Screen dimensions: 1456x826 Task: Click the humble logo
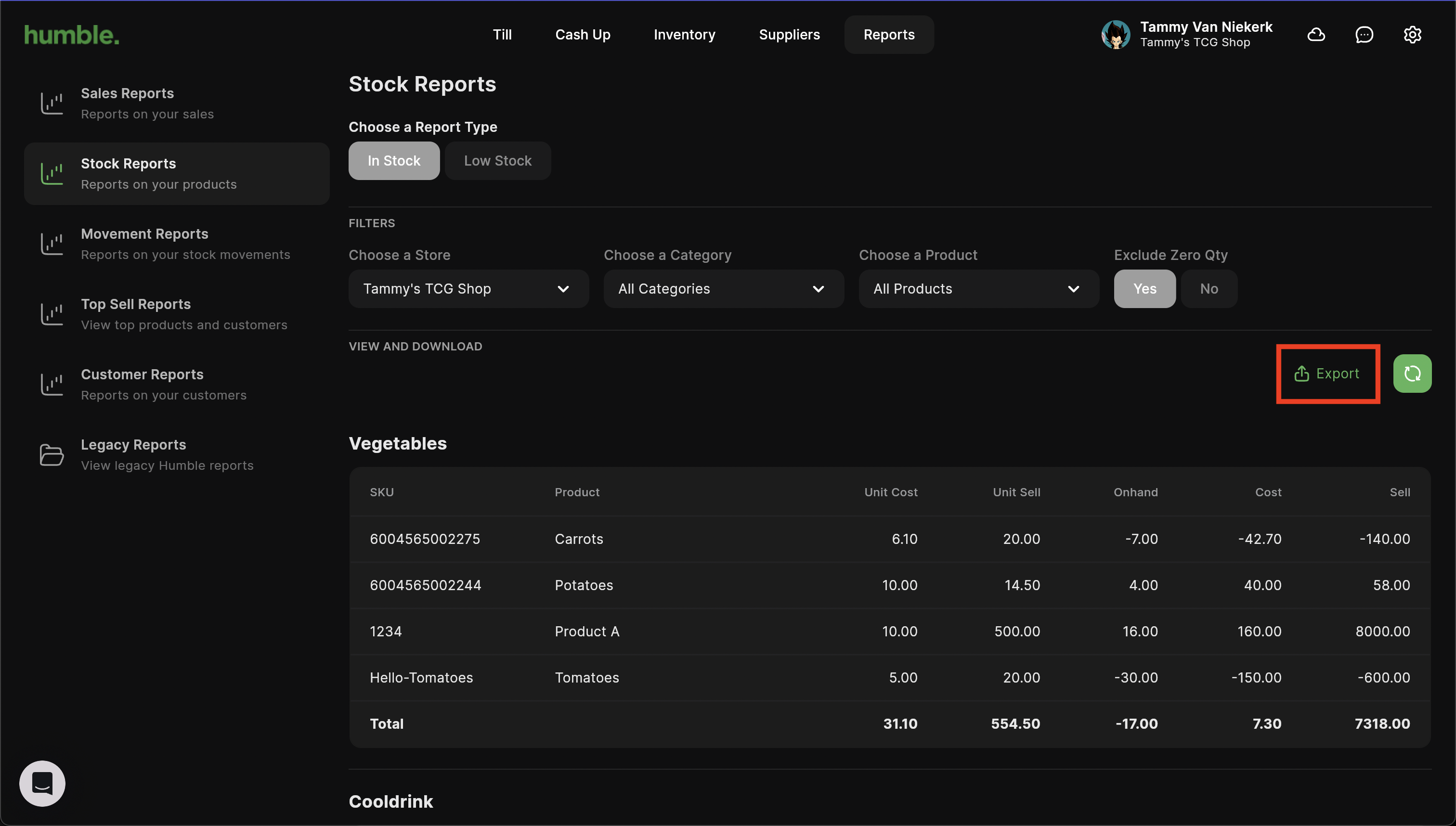[71, 35]
